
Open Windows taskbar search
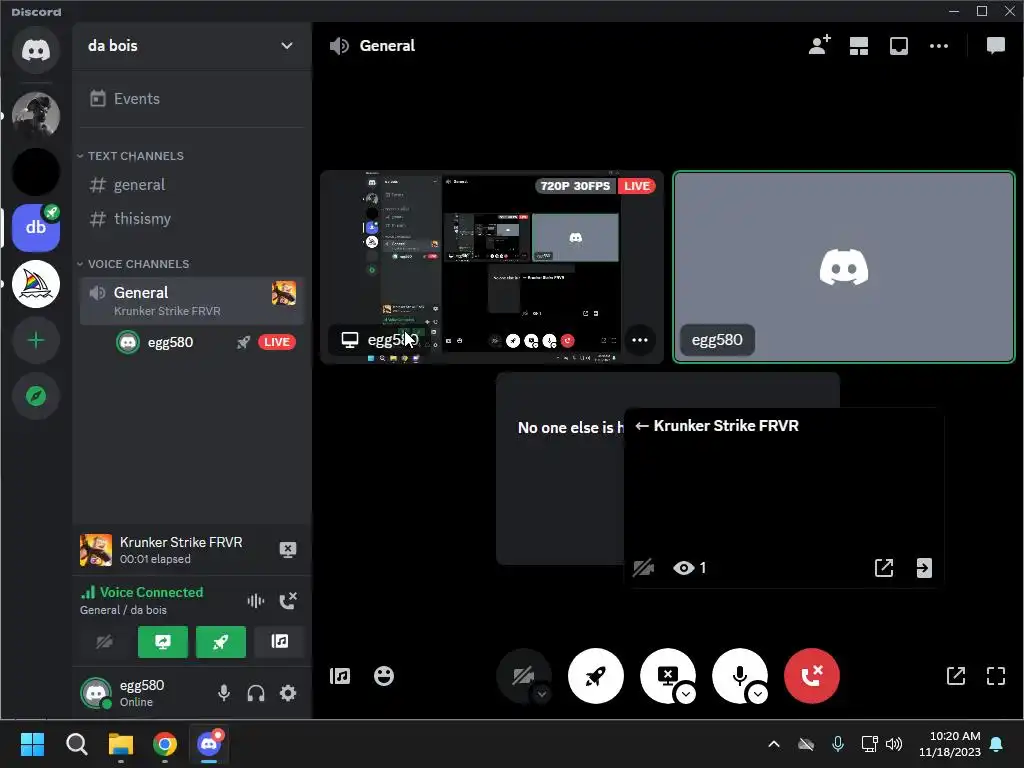click(x=76, y=744)
